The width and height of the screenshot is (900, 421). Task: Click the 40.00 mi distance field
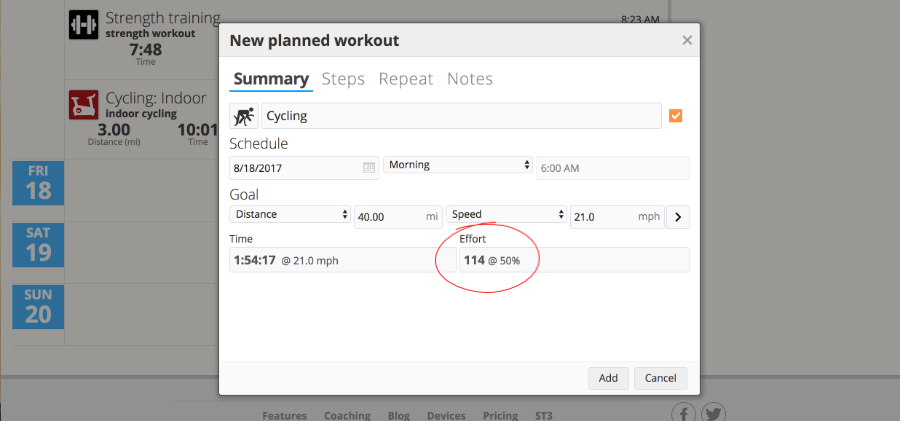pos(398,217)
